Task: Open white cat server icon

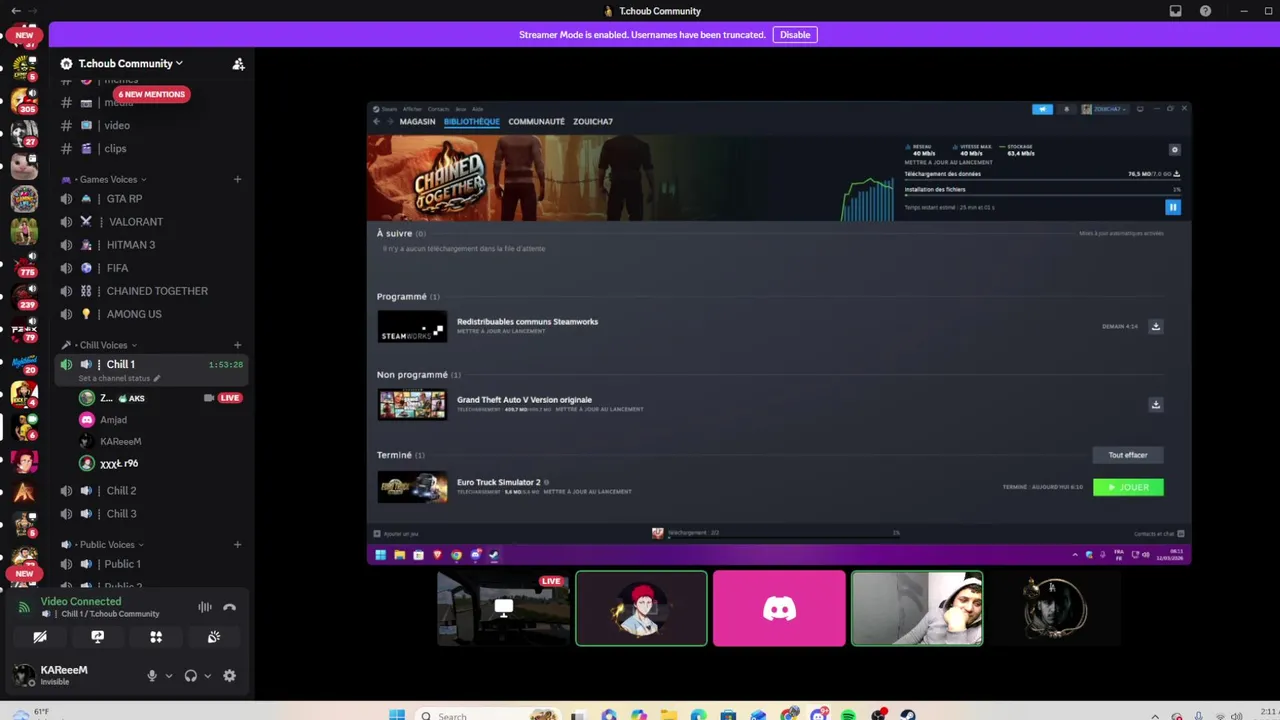Action: click(24, 165)
